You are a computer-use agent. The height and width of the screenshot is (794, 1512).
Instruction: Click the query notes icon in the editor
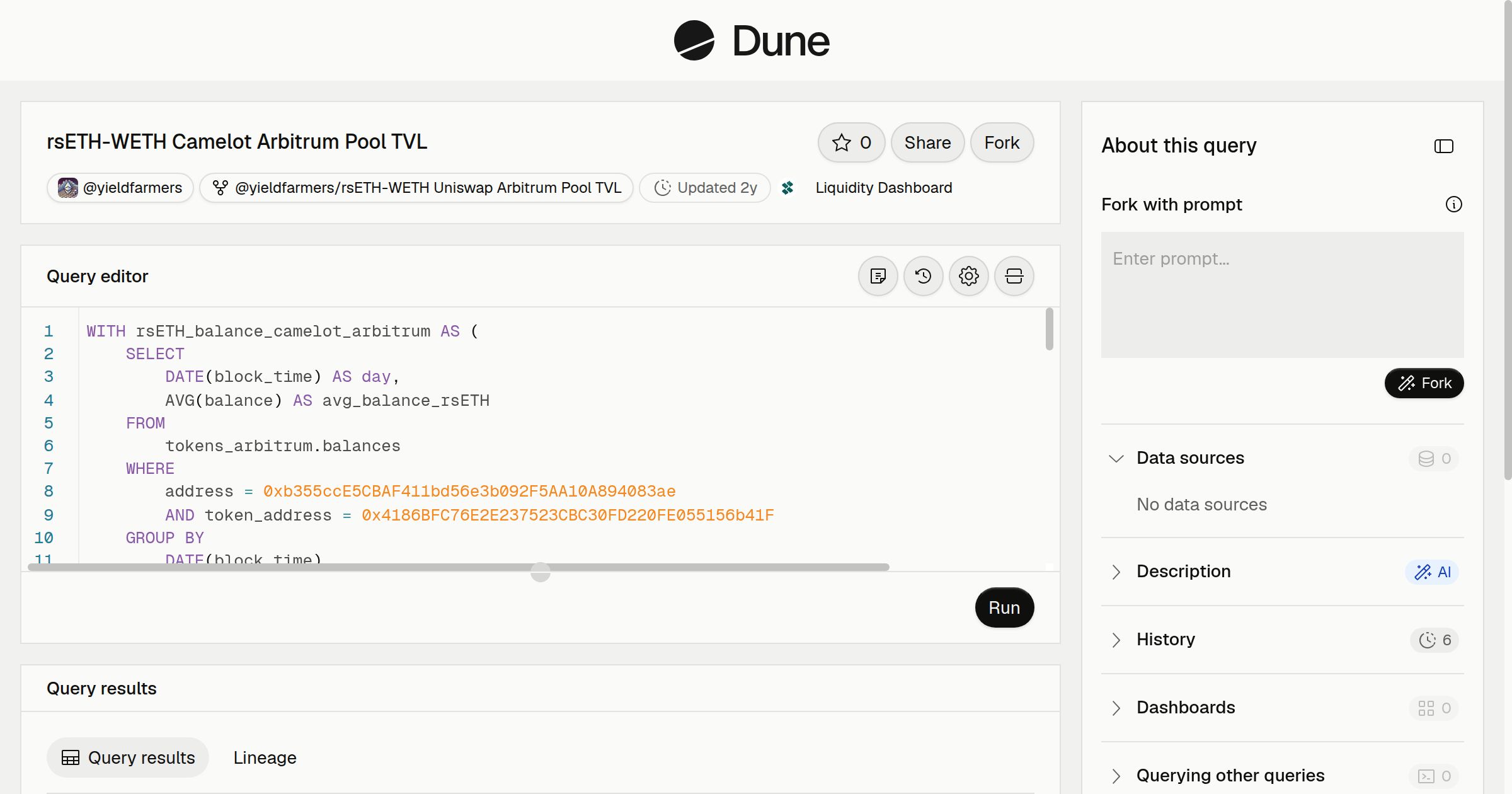878,276
